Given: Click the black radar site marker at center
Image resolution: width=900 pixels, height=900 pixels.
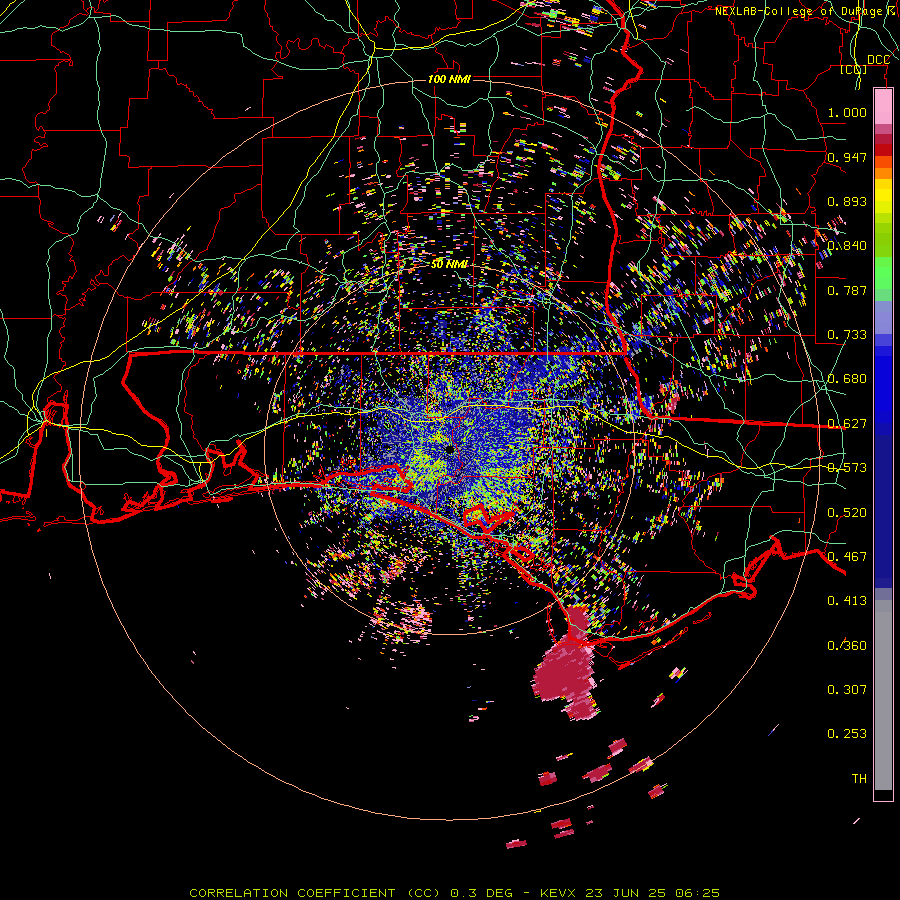Looking at the screenshot, I should (449, 449).
